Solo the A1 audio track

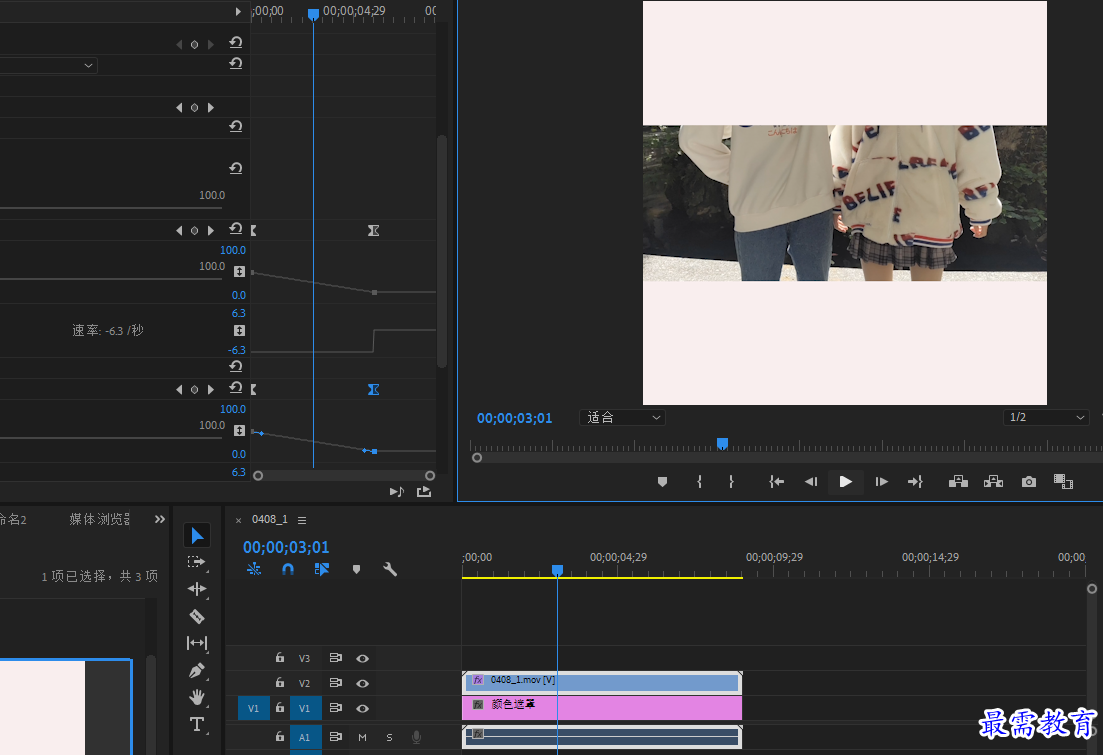tap(389, 737)
